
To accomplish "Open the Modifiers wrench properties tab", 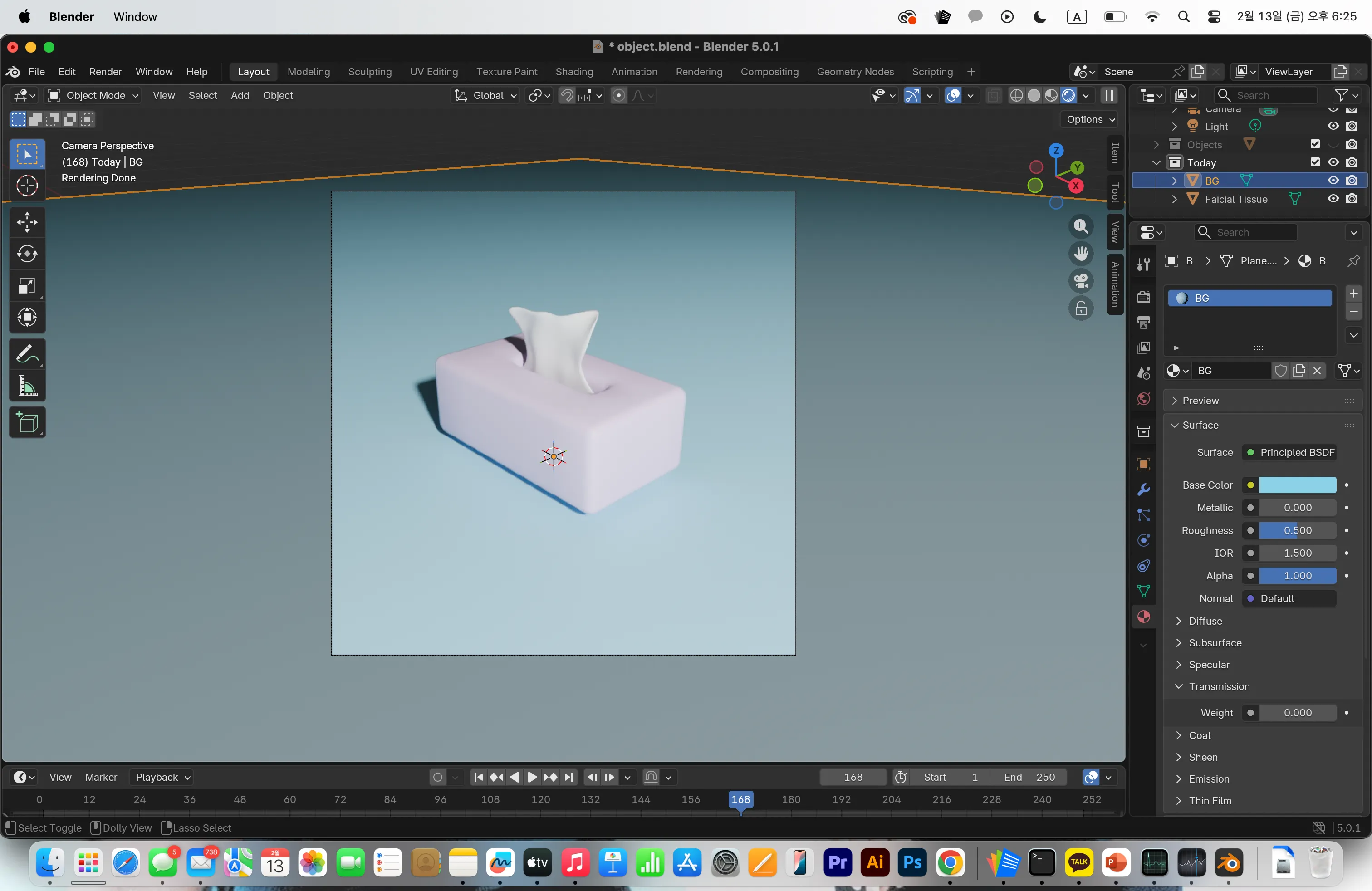I will pos(1144,490).
